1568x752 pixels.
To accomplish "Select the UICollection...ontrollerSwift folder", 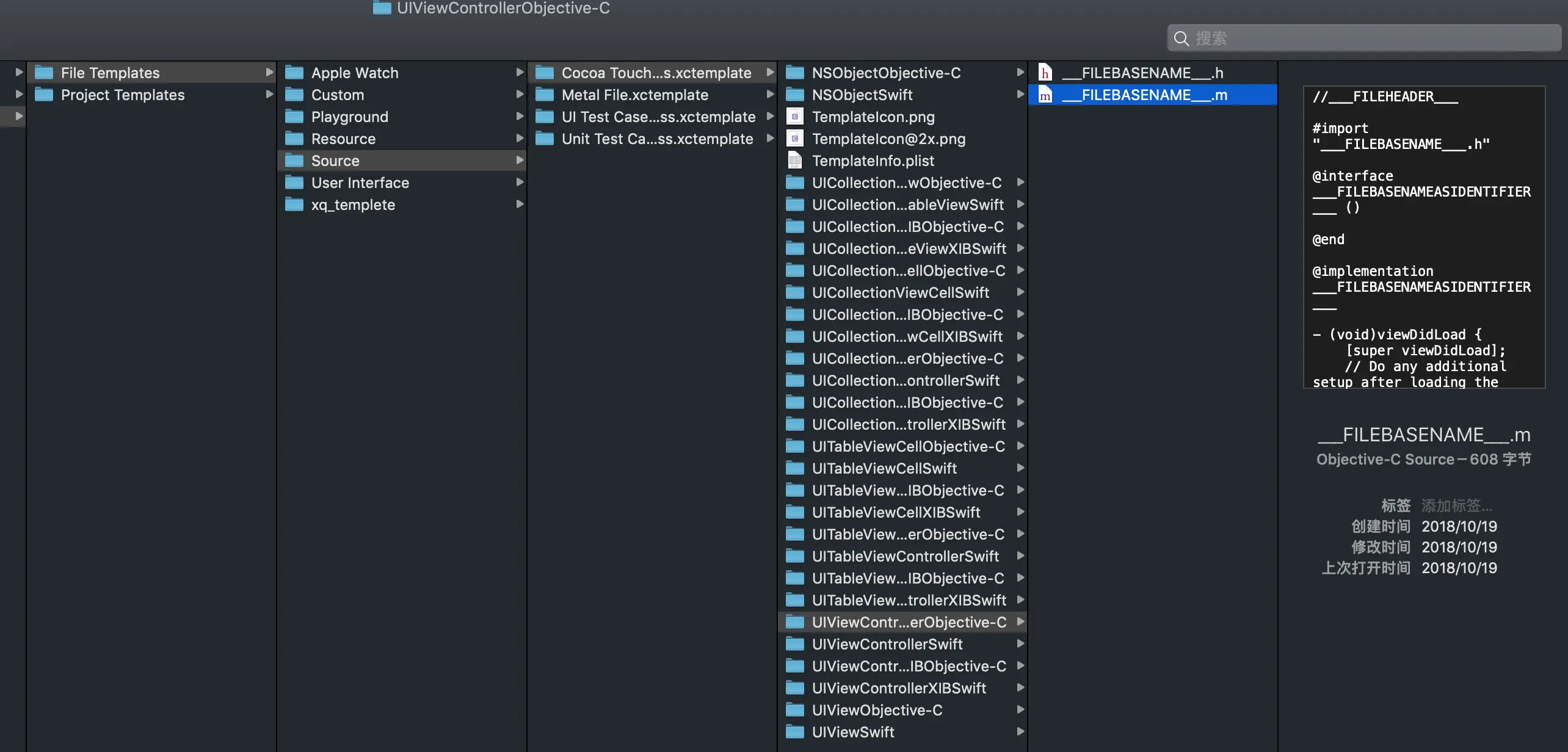I will pyautogui.click(x=902, y=380).
